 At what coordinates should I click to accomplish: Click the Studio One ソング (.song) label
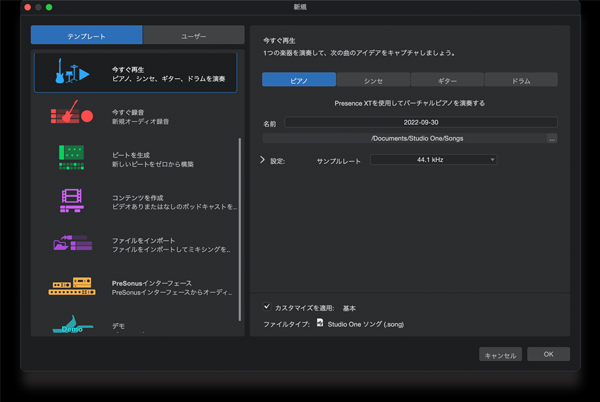pyautogui.click(x=365, y=324)
